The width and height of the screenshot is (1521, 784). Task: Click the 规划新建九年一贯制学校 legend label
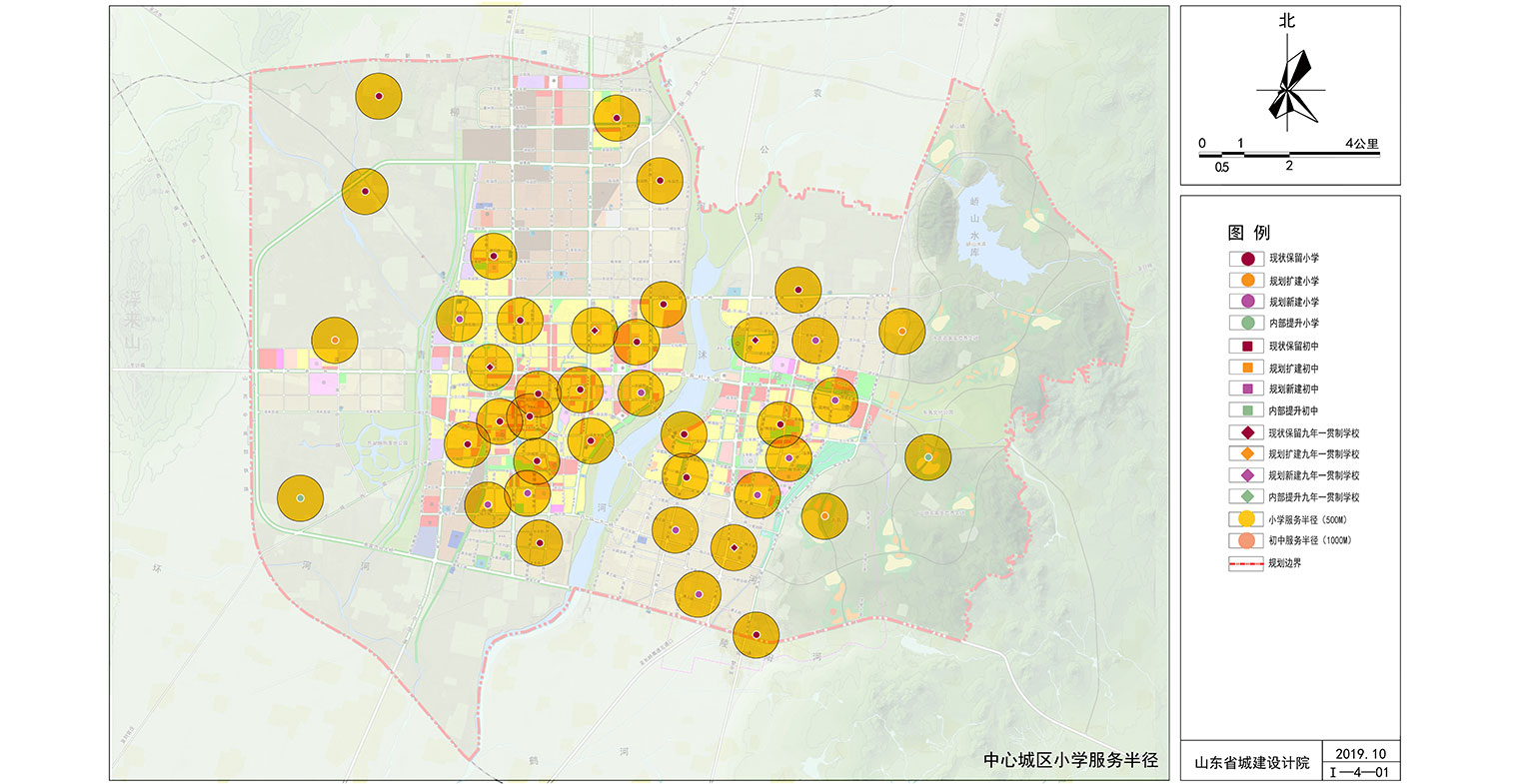click(x=1314, y=476)
